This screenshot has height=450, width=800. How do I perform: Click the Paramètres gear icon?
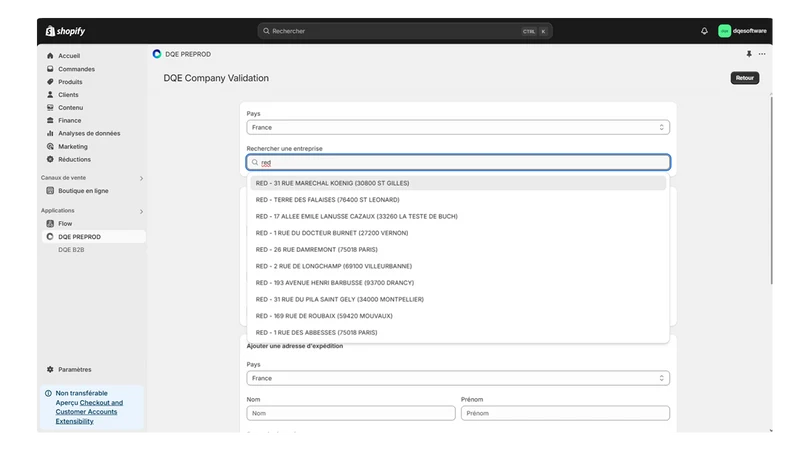tap(50, 369)
